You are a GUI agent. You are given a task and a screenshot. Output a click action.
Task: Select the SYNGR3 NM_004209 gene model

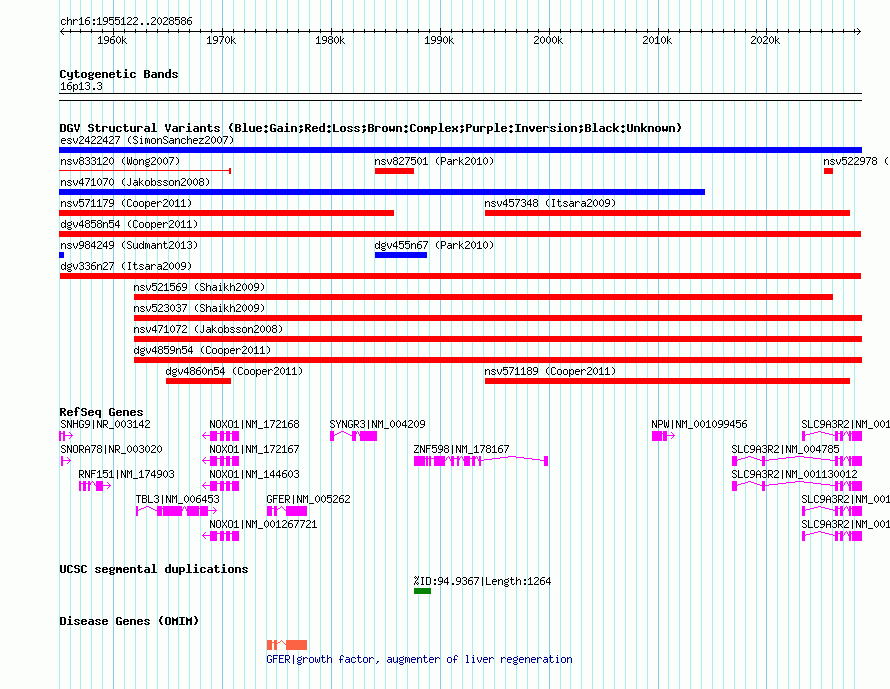click(353, 436)
